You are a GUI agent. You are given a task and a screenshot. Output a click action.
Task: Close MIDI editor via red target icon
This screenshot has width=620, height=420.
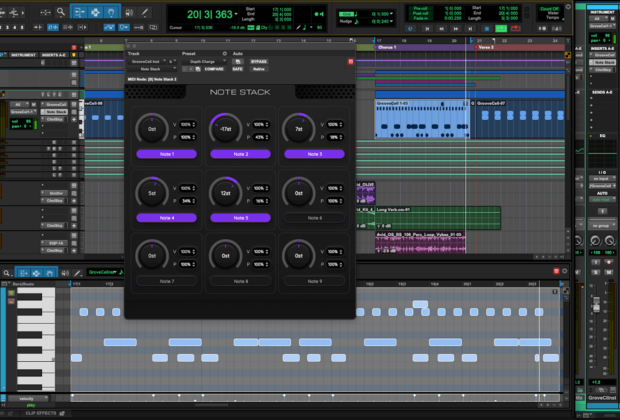pos(556,271)
